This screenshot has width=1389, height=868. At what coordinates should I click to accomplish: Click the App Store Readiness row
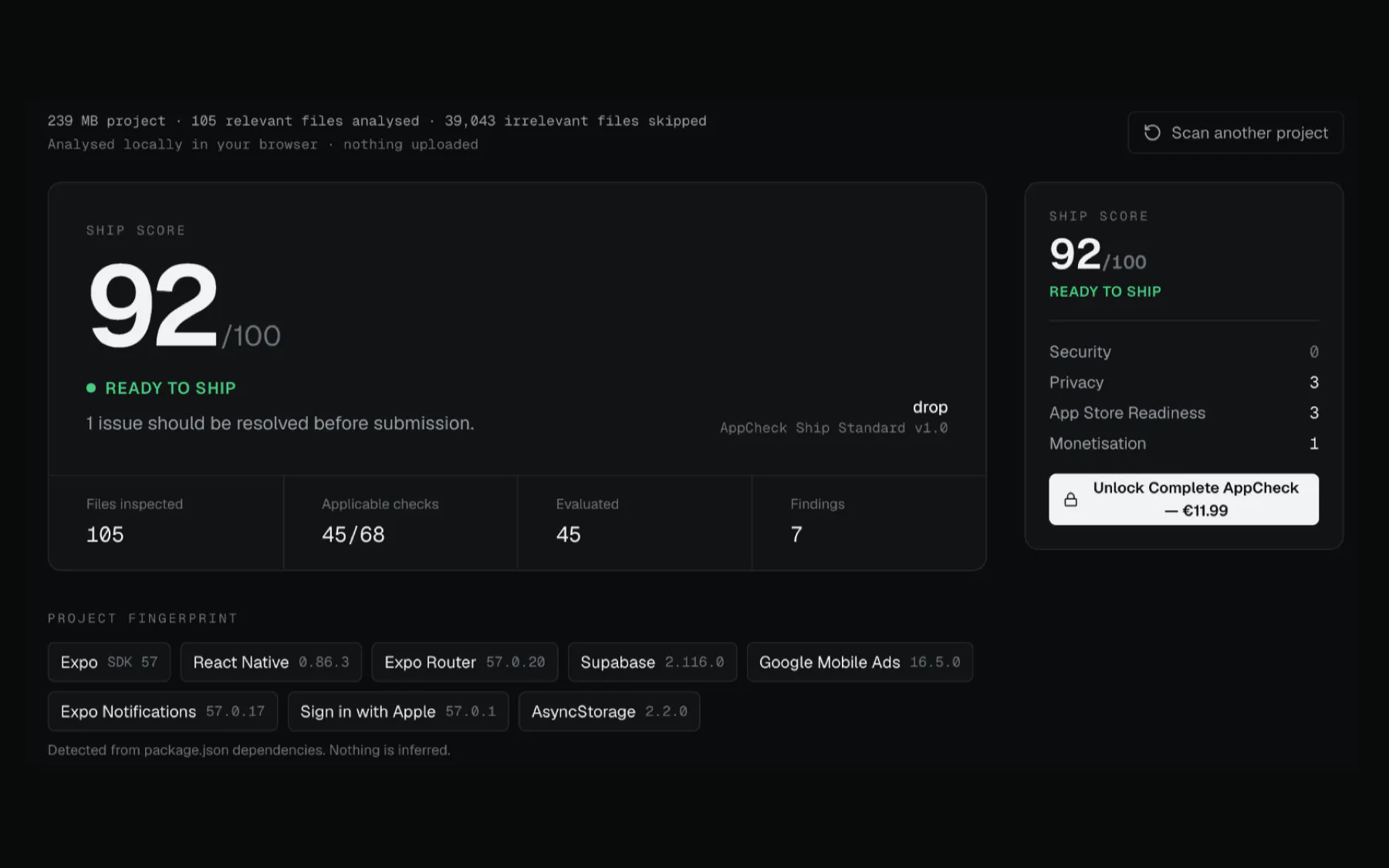click(1184, 413)
